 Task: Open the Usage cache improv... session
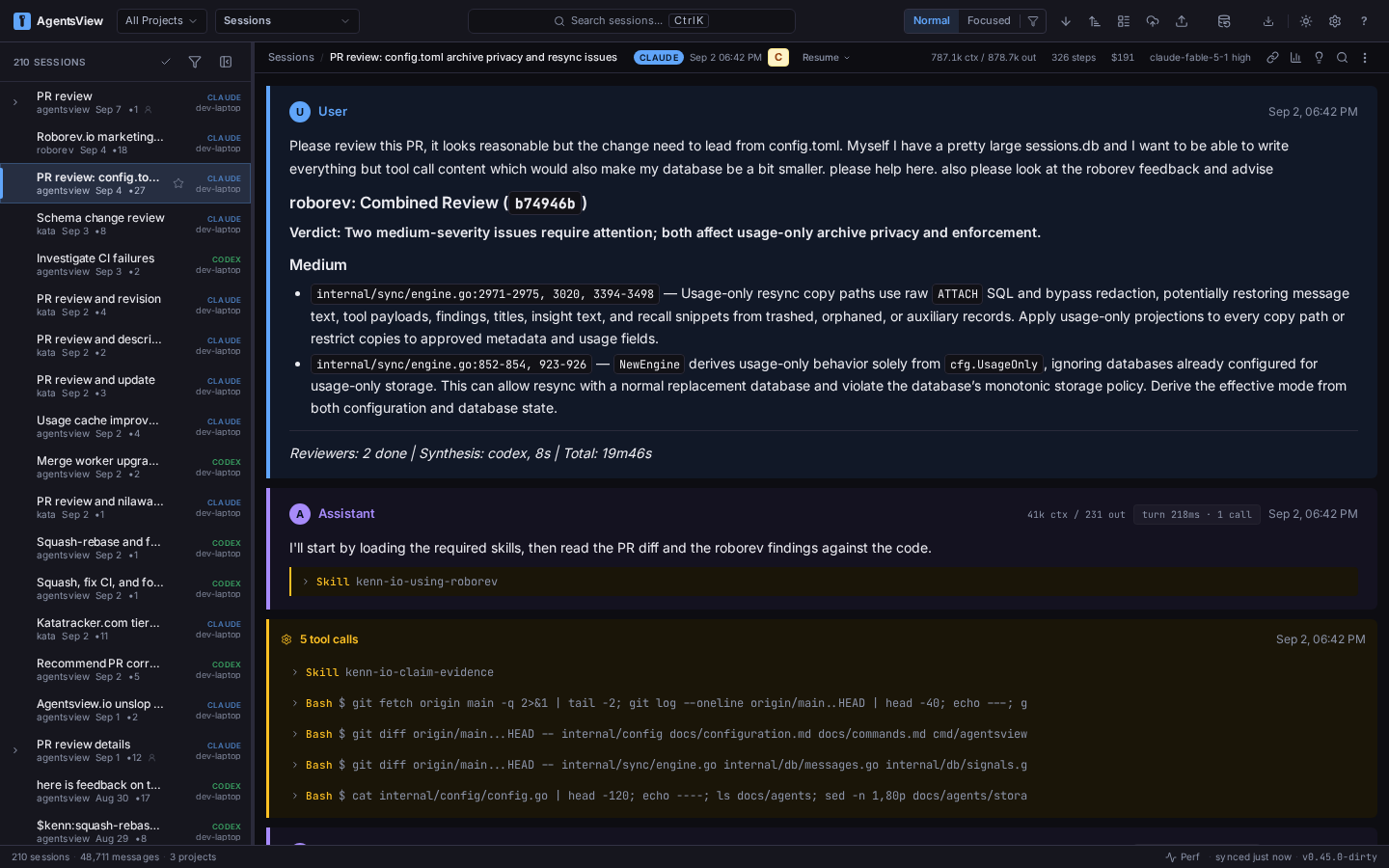click(125, 426)
